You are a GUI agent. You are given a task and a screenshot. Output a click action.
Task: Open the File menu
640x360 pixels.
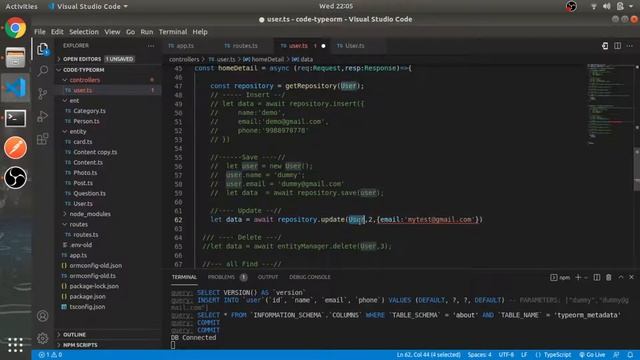pyautogui.click(x=40, y=32)
